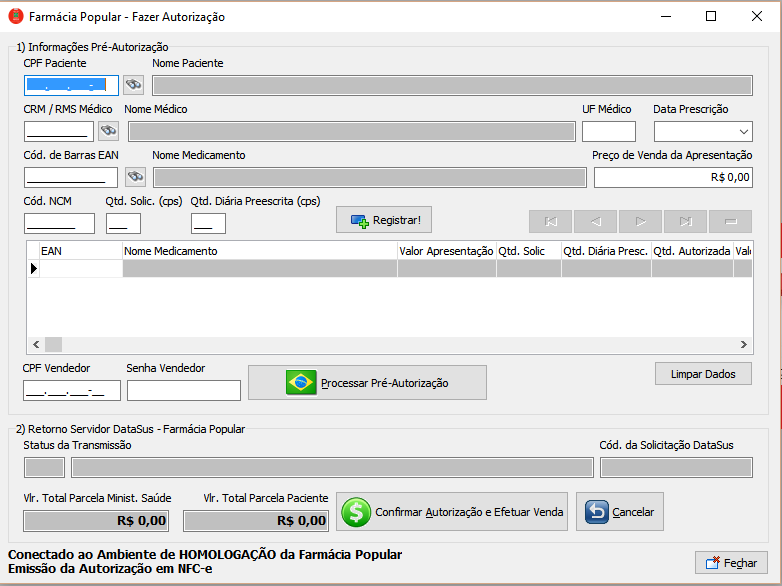782x586 pixels.
Task: Click Confirmar Autorização e Efetuar Venda button
Action: [x=452, y=512]
